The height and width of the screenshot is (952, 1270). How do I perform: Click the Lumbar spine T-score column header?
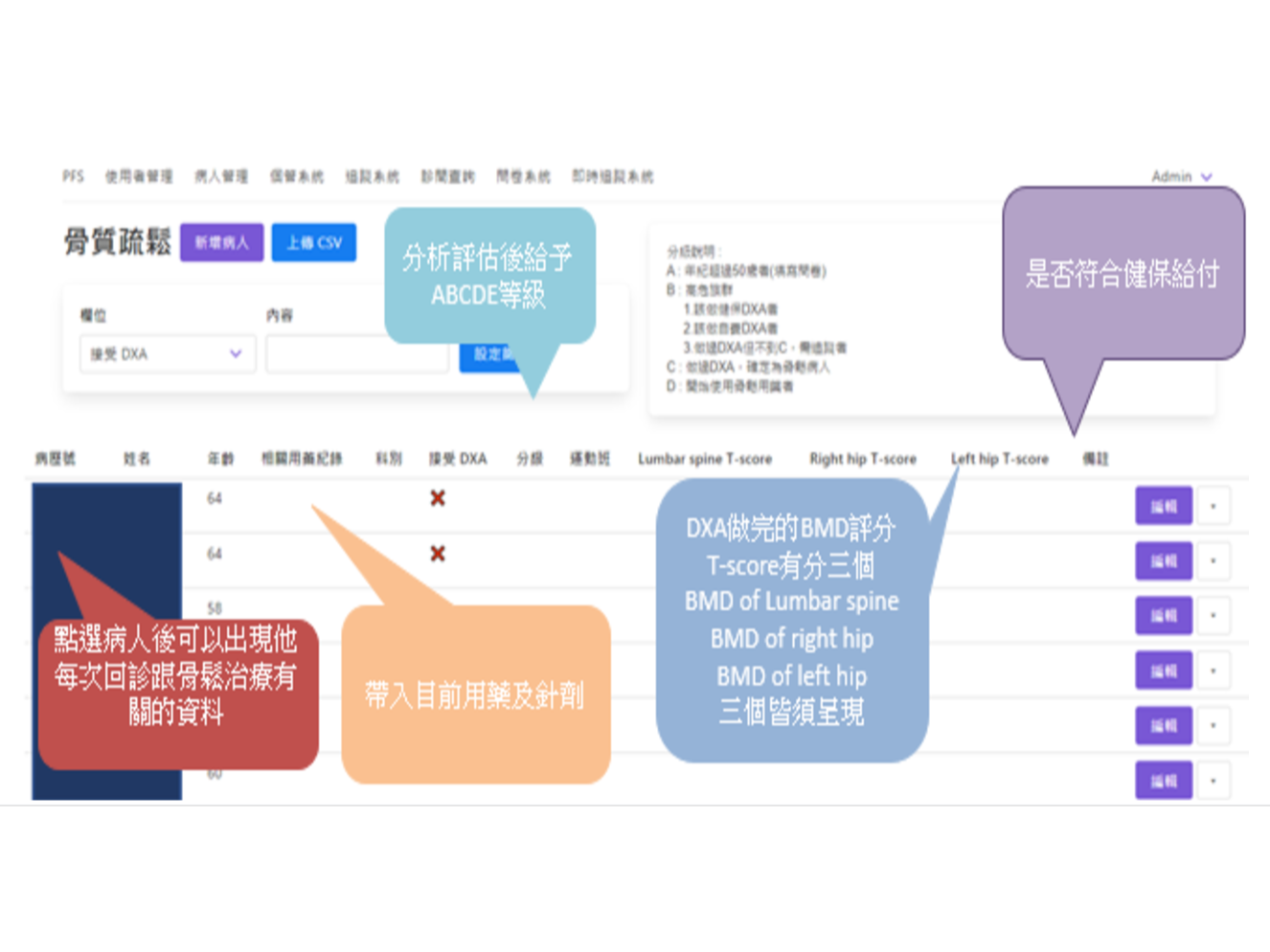[705, 459]
